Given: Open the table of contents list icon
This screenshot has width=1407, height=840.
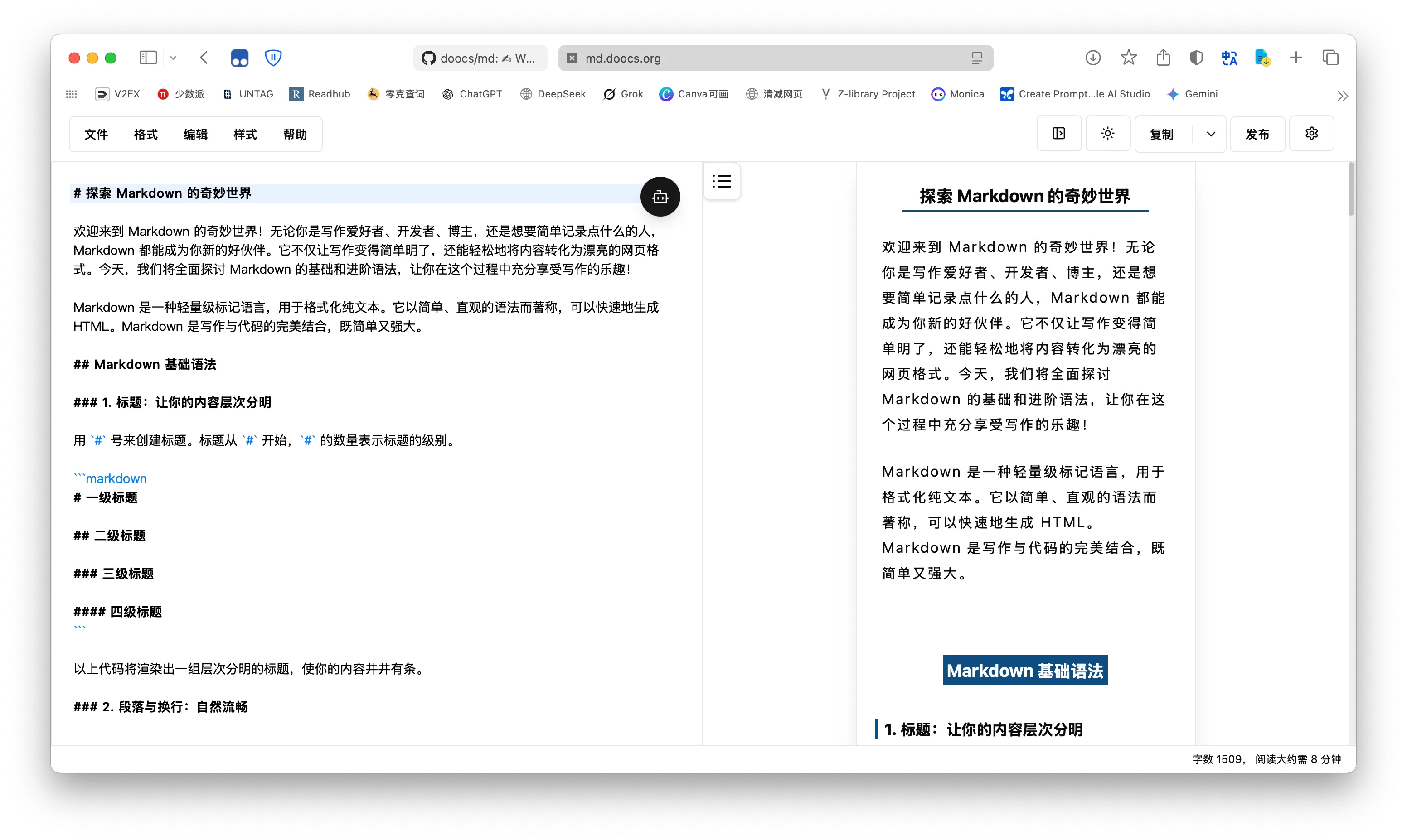Looking at the screenshot, I should click(x=722, y=181).
